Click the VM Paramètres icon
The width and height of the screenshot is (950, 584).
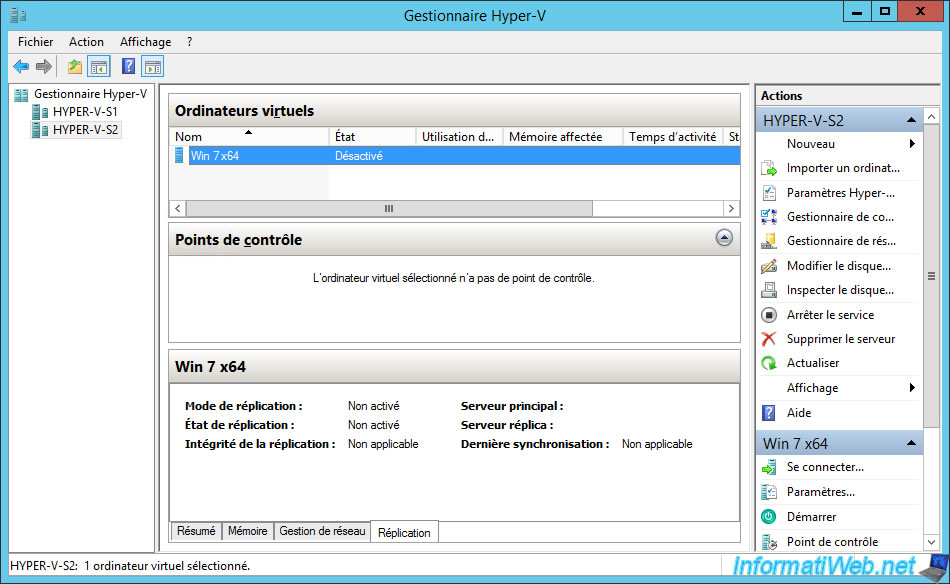pos(769,492)
